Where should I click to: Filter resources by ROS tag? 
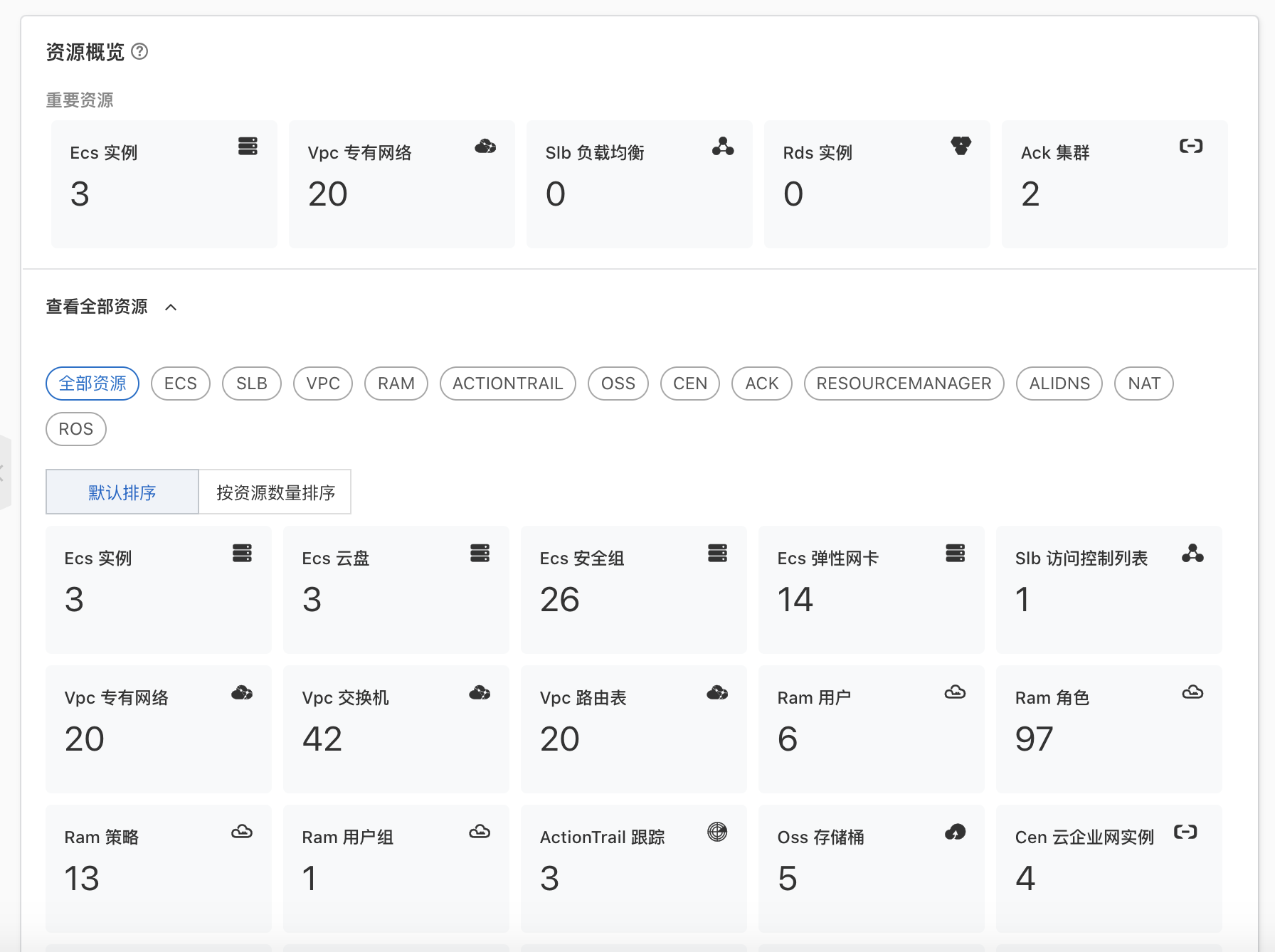point(76,429)
